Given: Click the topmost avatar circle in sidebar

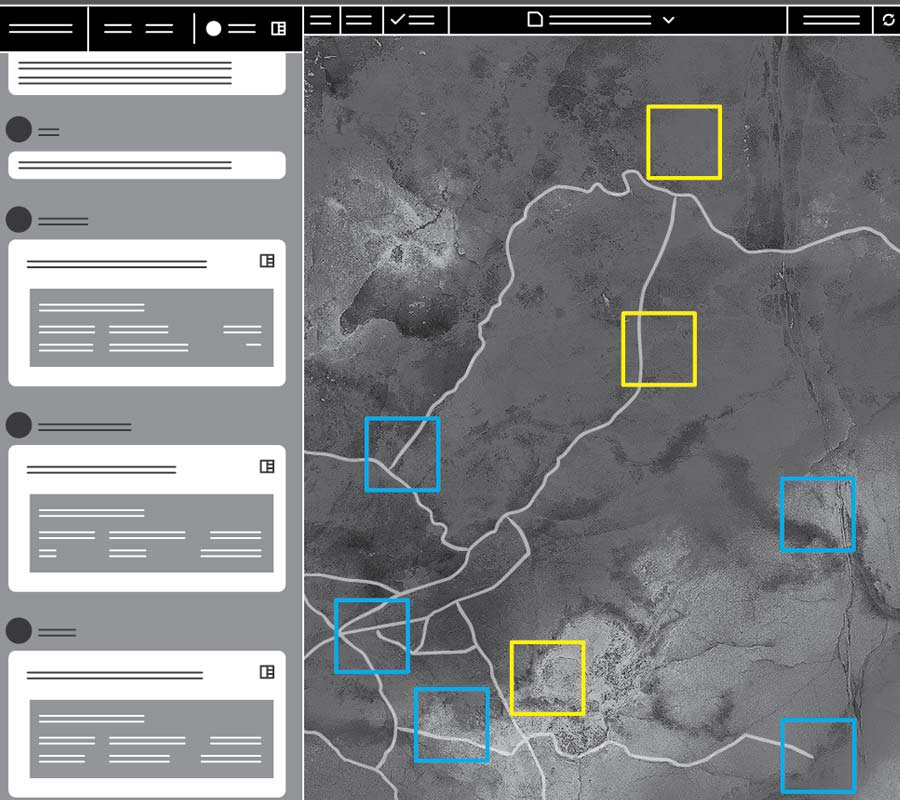Looking at the screenshot, I should coord(18,130).
